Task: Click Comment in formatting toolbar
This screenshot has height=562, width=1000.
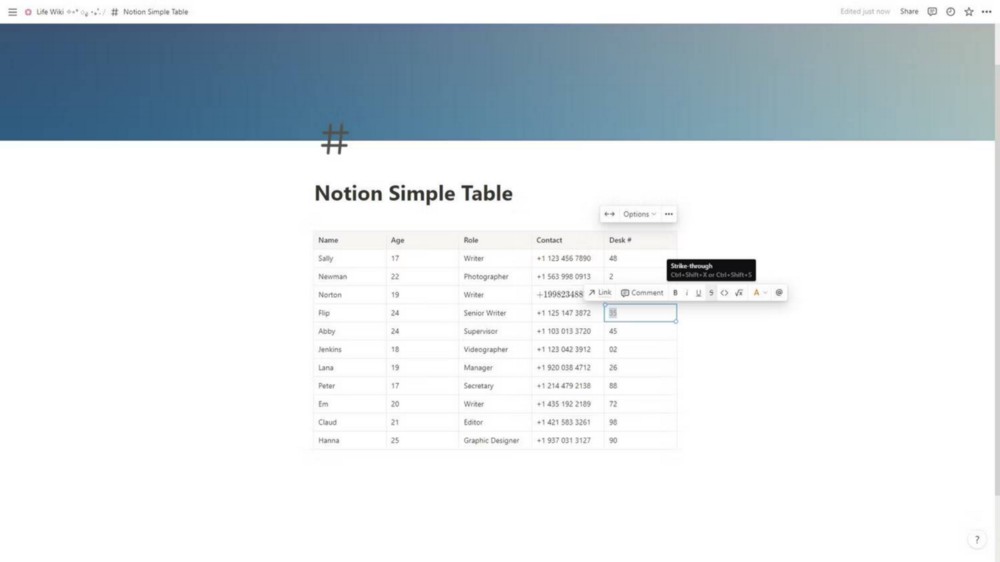Action: click(x=642, y=293)
